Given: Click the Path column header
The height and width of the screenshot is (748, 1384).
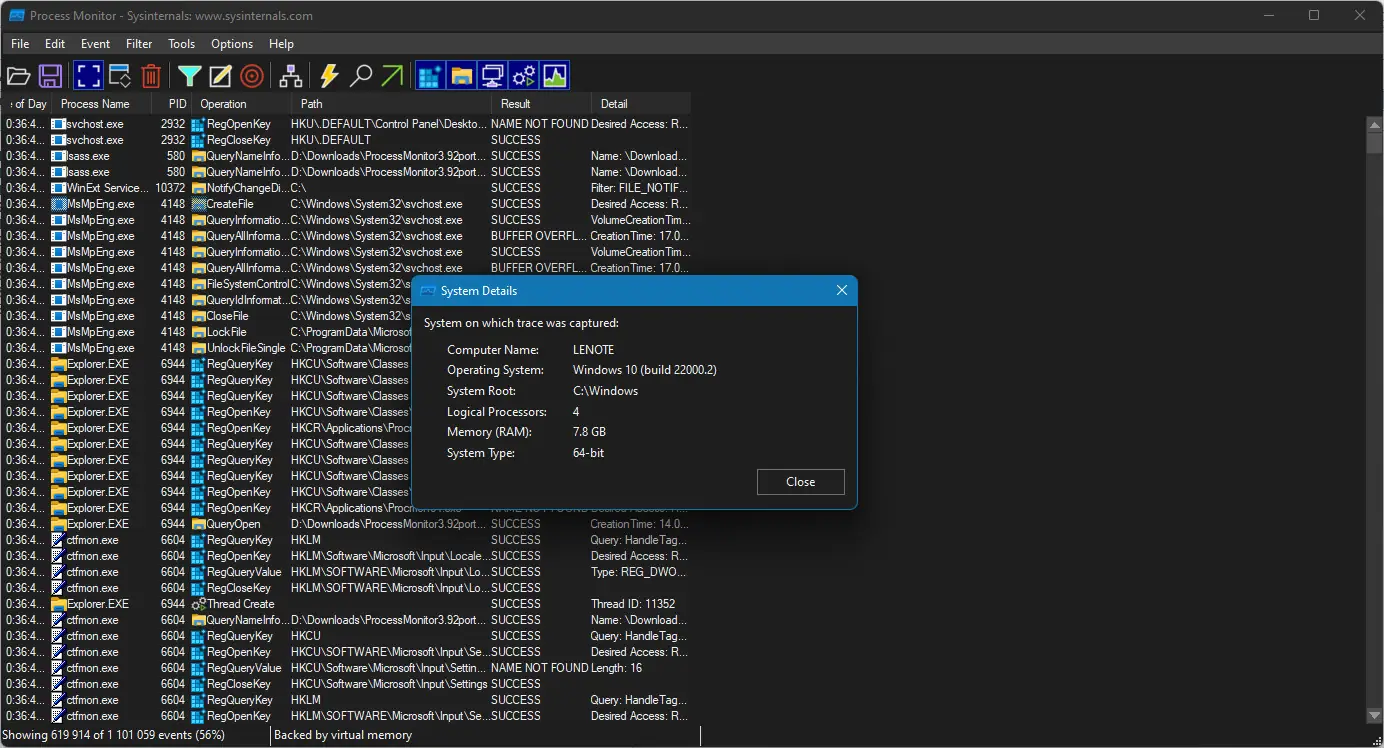Looking at the screenshot, I should [392, 104].
